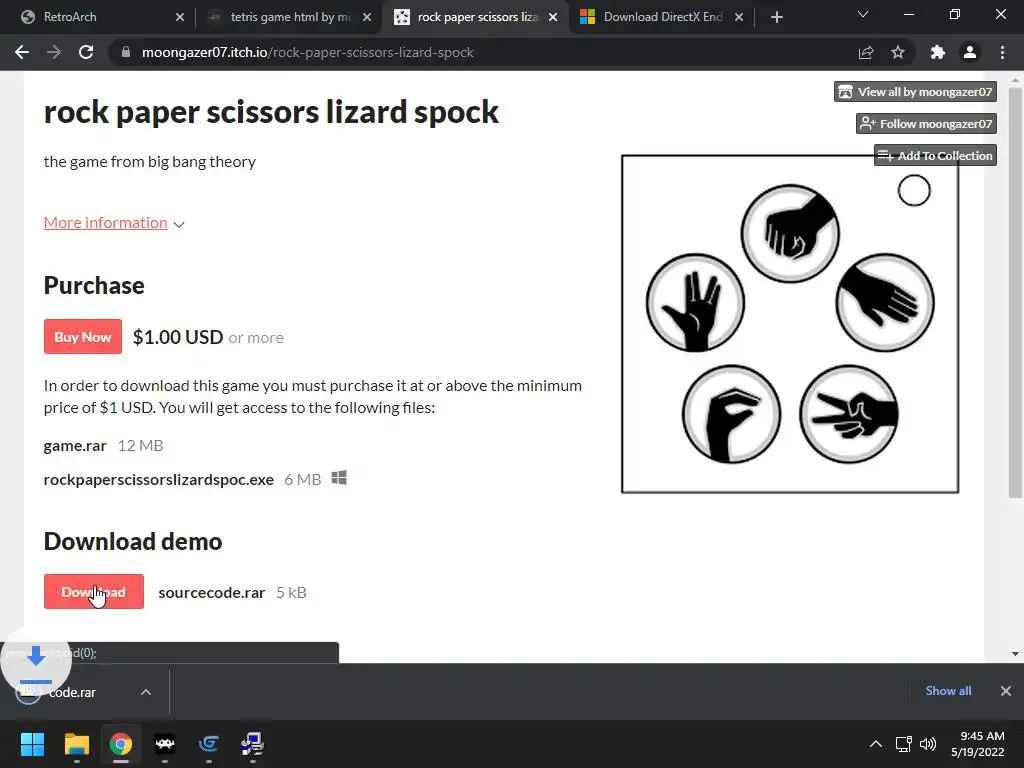Image resolution: width=1024 pixels, height=768 pixels.
Task: Share this page via share icon
Action: (x=866, y=52)
